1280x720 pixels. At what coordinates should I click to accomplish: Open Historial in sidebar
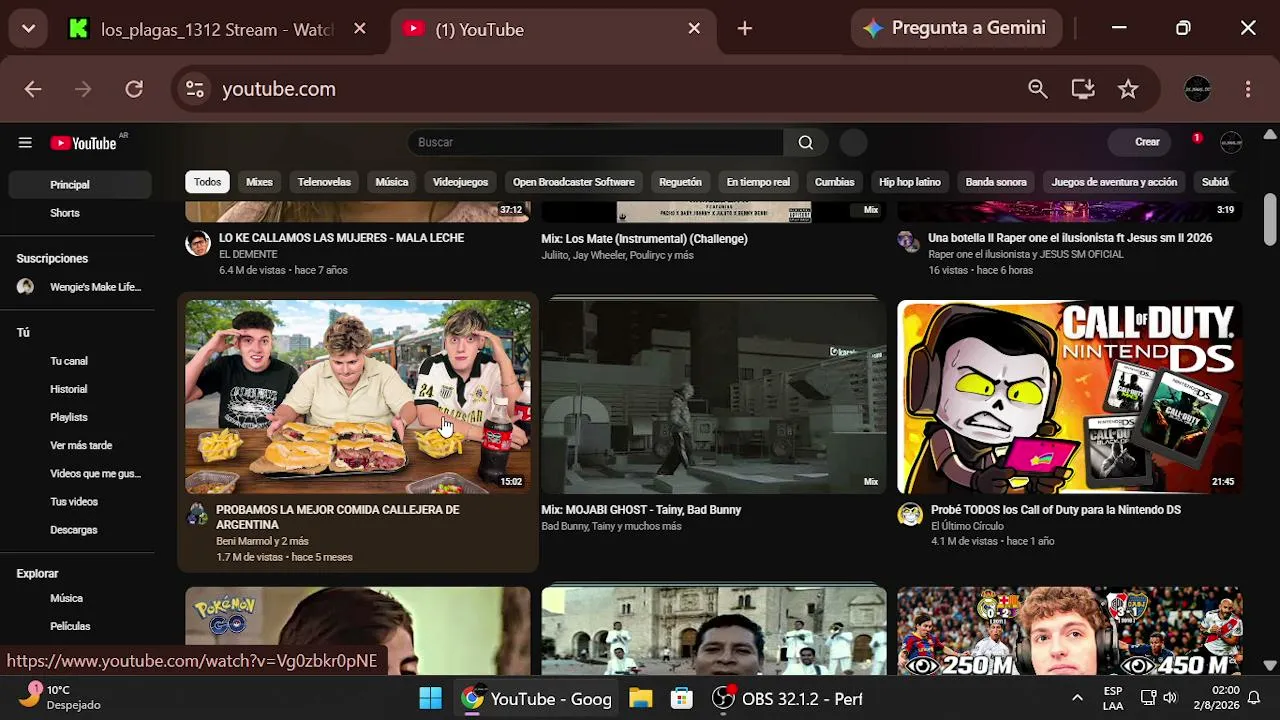pos(80,389)
